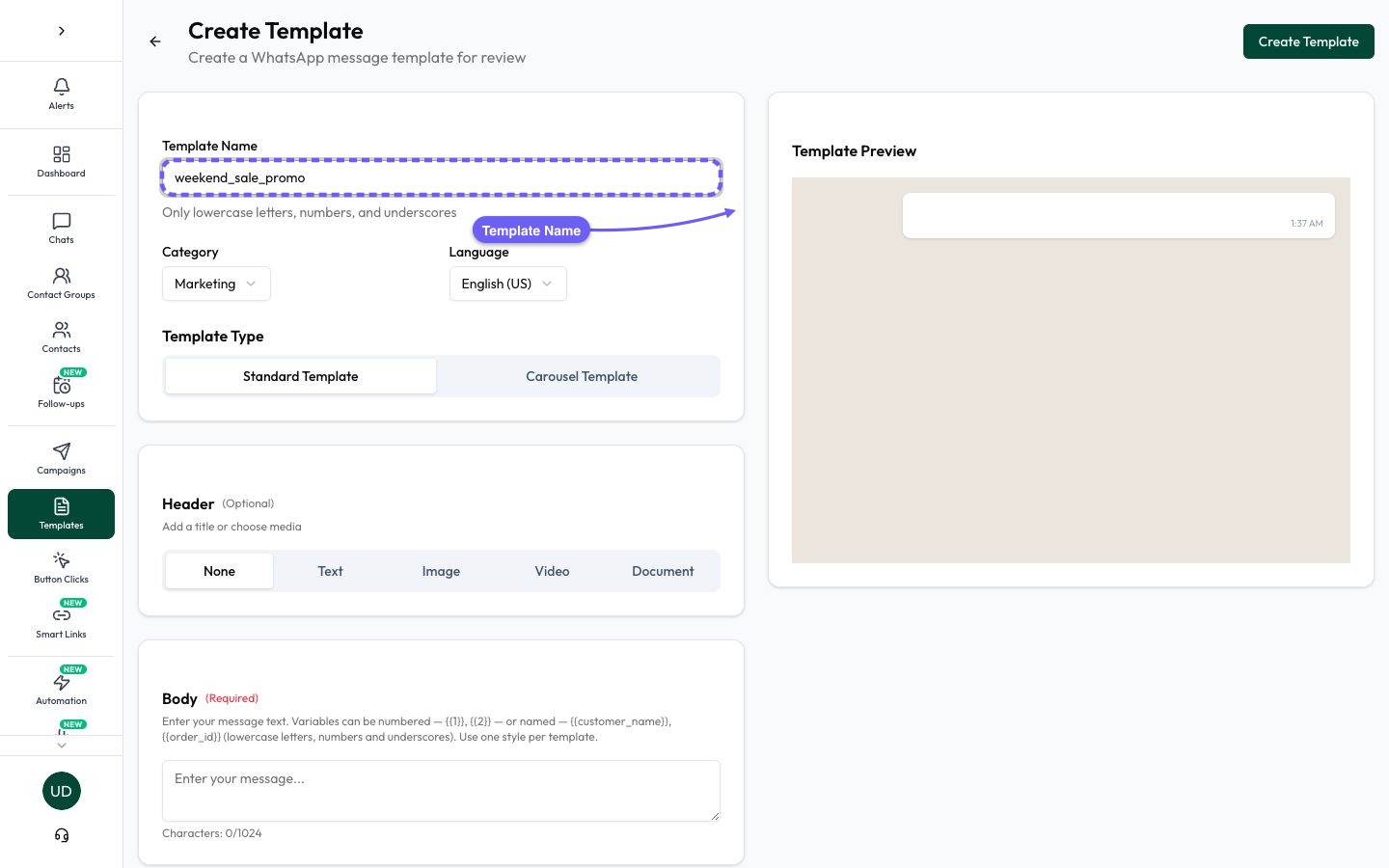1389x868 pixels.
Task: Select the Standard Template type
Action: pos(301,376)
